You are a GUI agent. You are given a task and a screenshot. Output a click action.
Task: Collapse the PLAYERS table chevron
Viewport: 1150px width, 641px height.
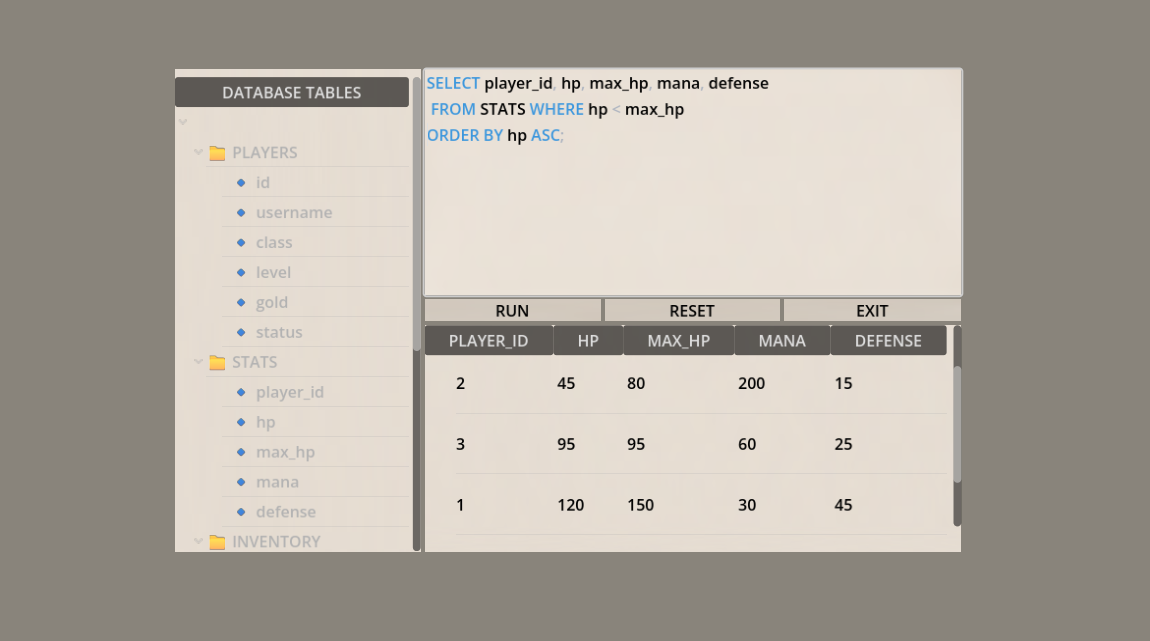pos(198,152)
